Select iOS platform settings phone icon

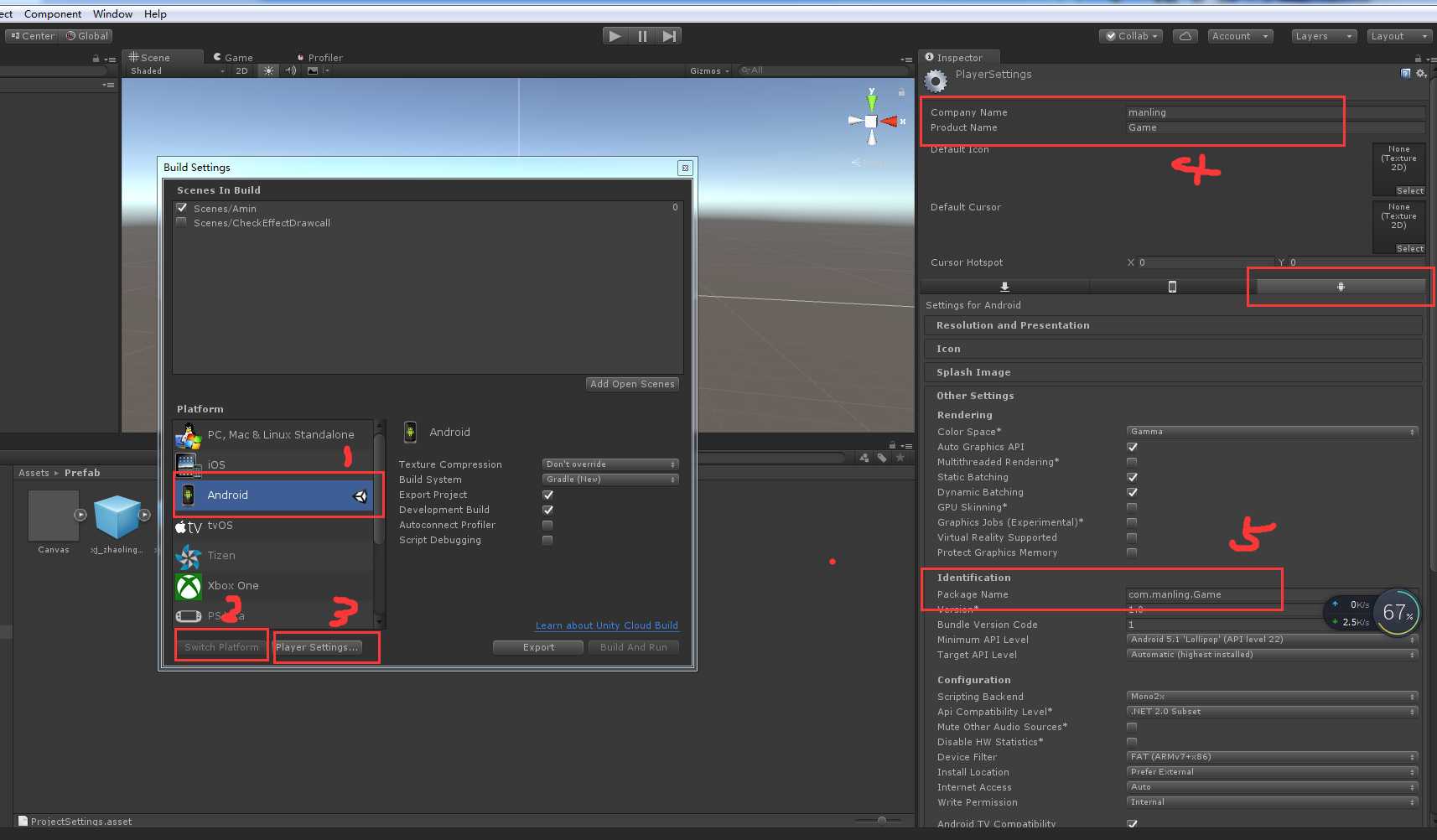(x=1172, y=287)
